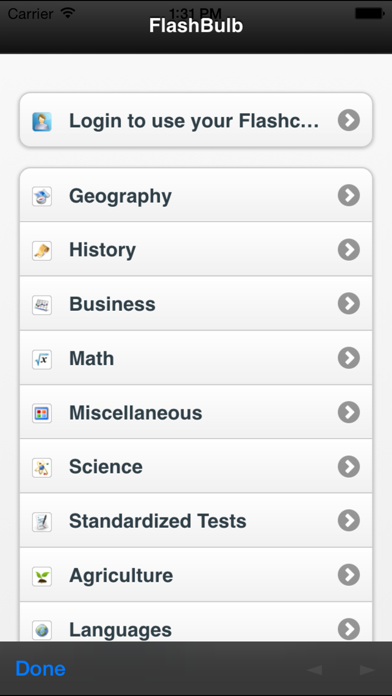Tap the Done button
Image resolution: width=392 pixels, height=696 pixels.
(40, 668)
